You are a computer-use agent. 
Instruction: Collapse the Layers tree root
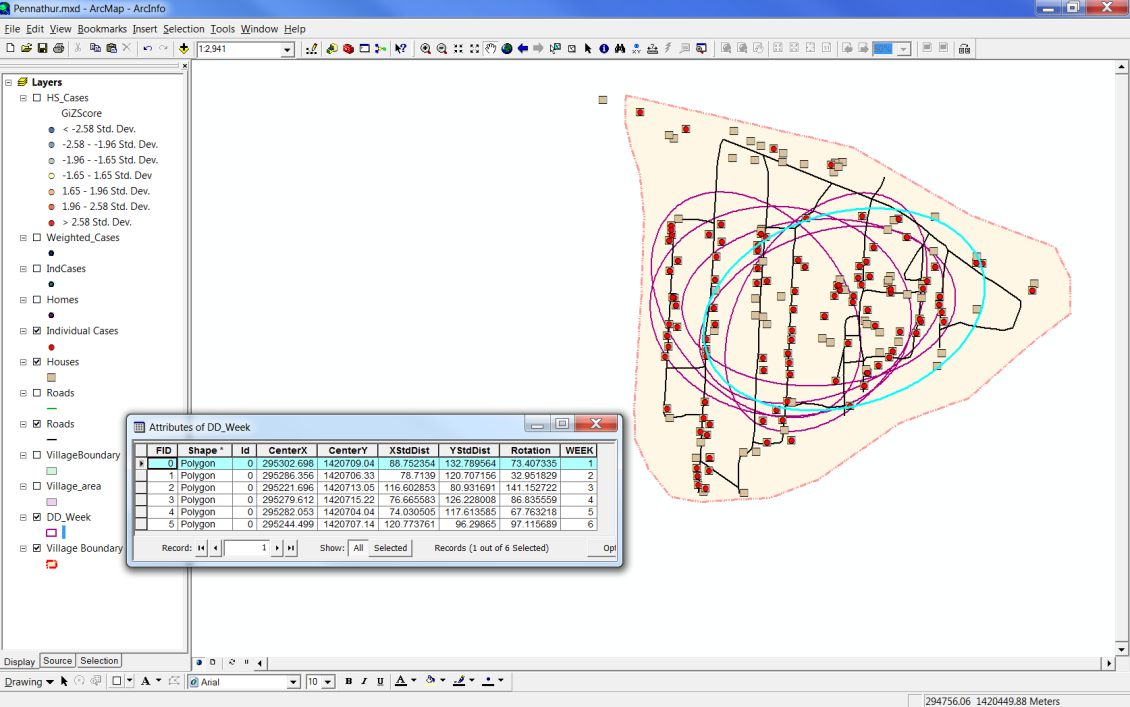click(8, 83)
